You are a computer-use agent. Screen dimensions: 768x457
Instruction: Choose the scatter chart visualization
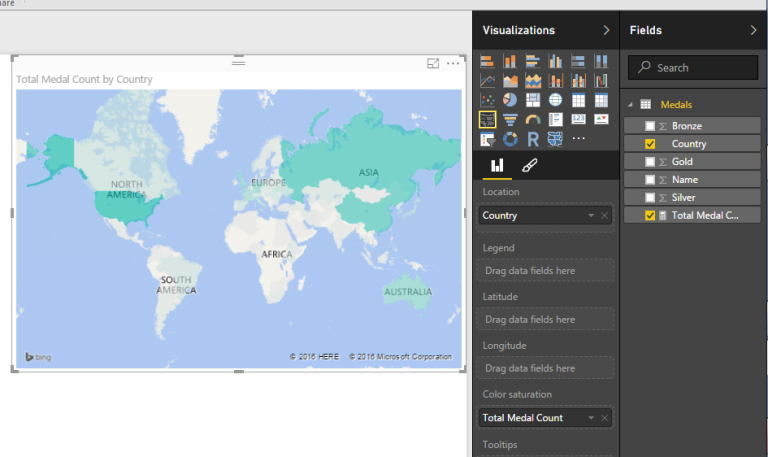[x=487, y=100]
